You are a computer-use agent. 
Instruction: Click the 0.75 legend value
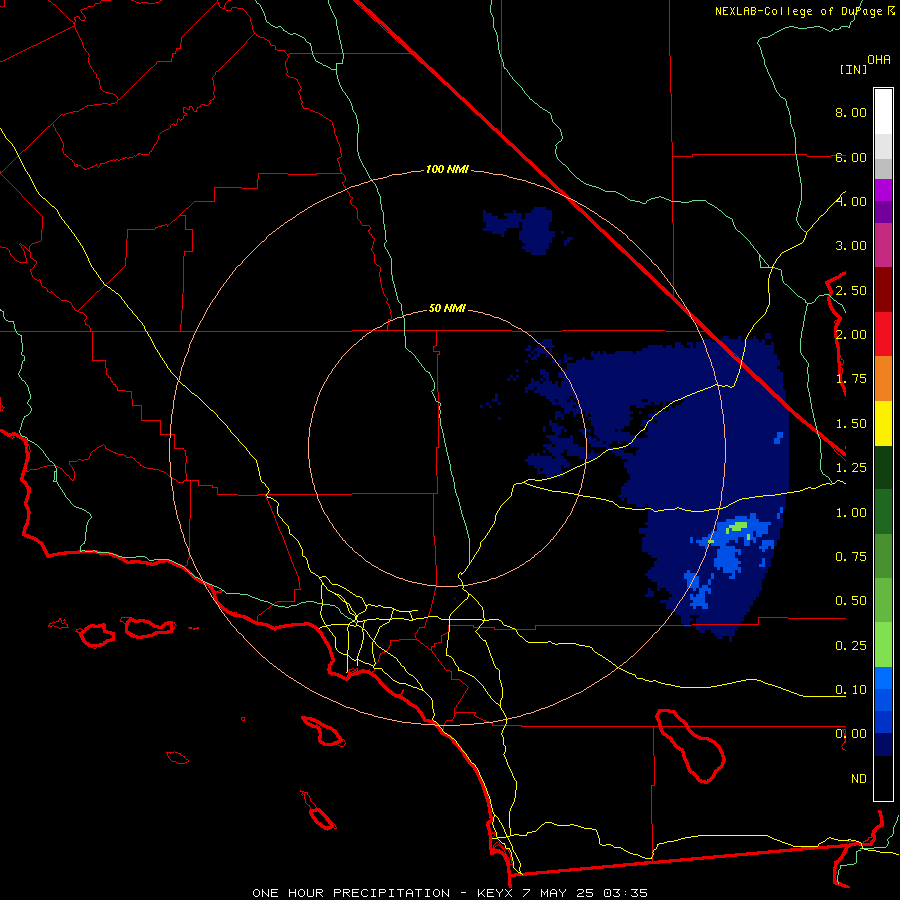[x=851, y=557]
